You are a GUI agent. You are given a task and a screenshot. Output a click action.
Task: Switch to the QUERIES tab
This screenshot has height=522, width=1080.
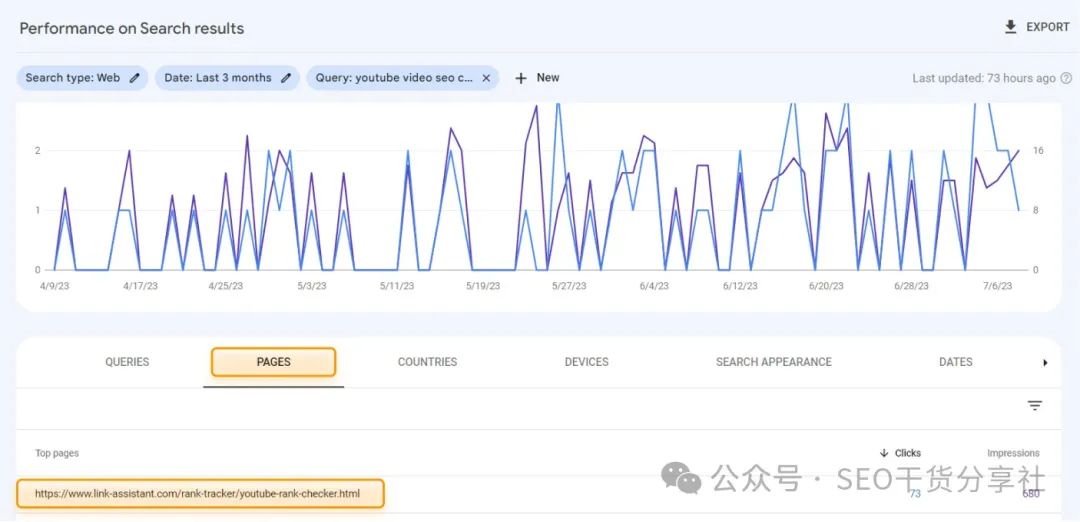click(127, 362)
